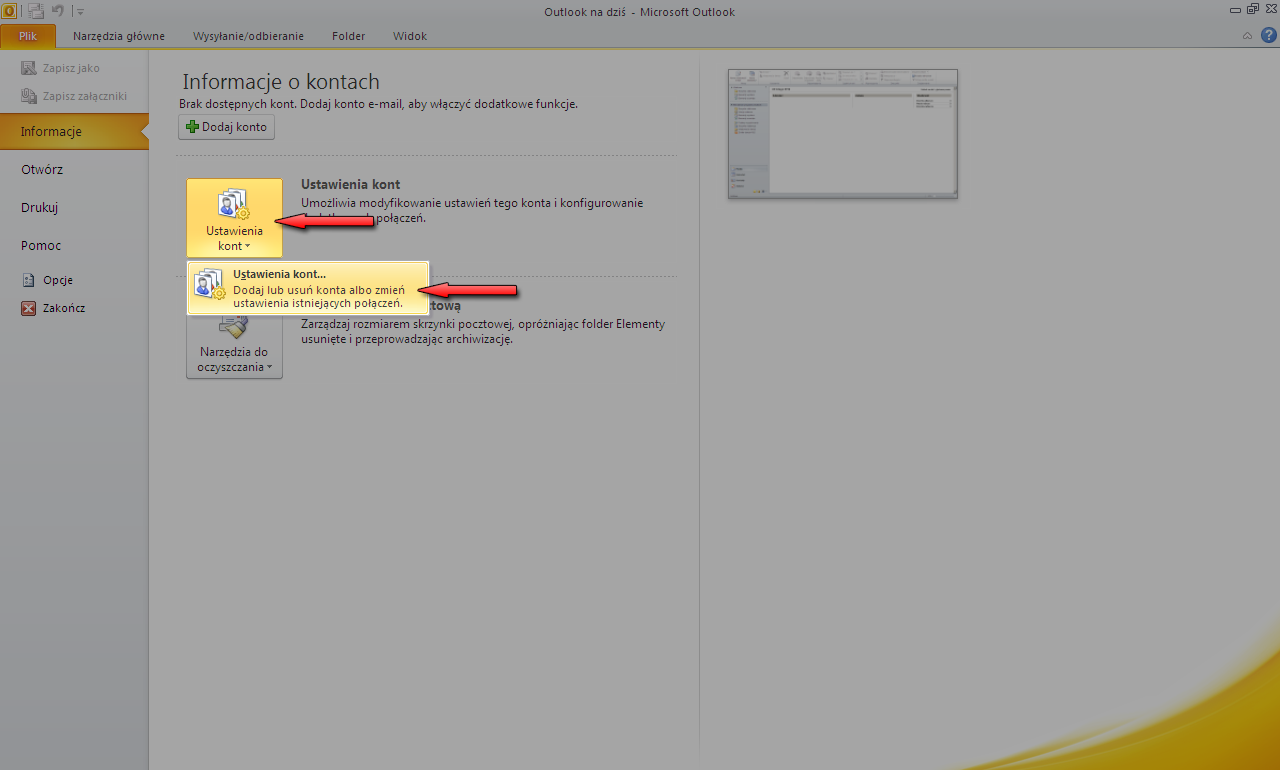
Task: Collapse the ribbon with the caret icon
Action: (1247, 36)
